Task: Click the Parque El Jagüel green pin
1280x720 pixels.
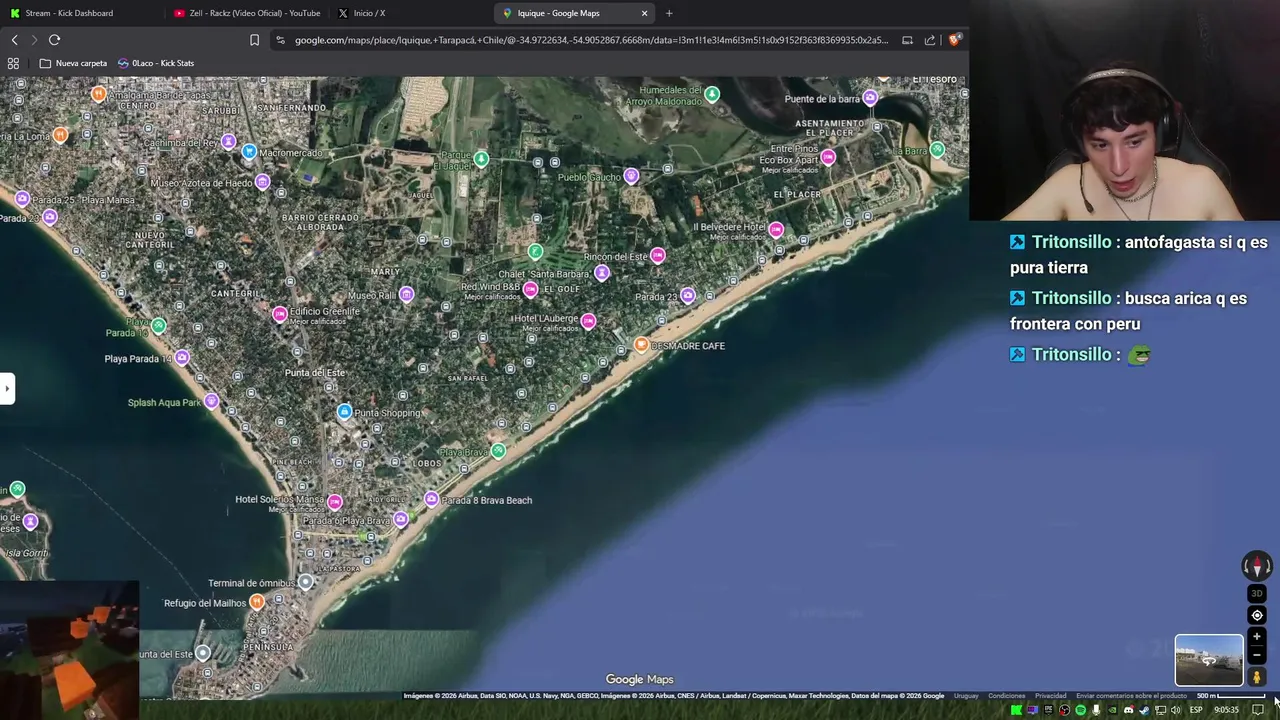Action: [x=481, y=158]
